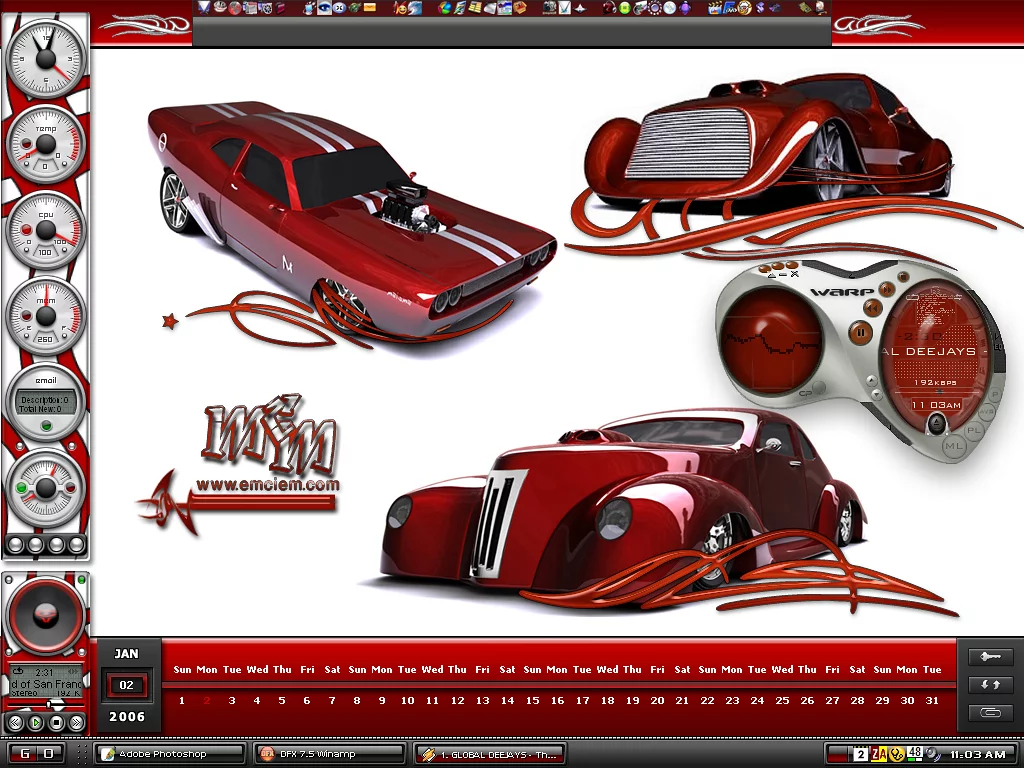This screenshot has height=768, width=1024.
Task: Select day 15 in the calendar
Action: 532,701
